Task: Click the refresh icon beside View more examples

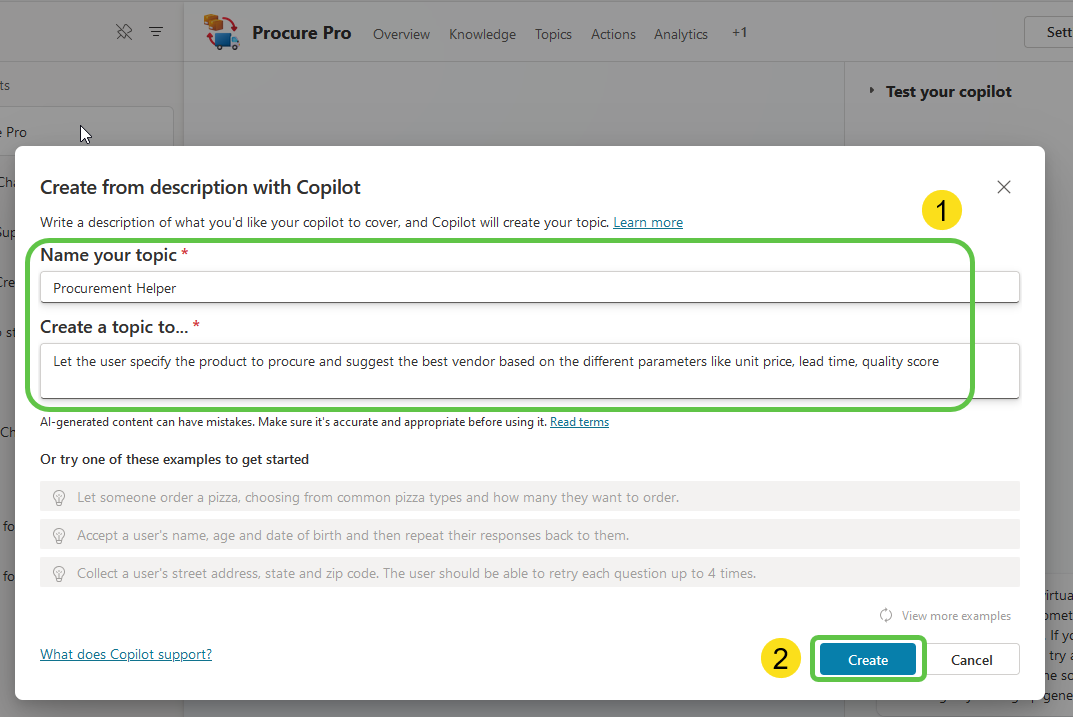Action: 885,615
